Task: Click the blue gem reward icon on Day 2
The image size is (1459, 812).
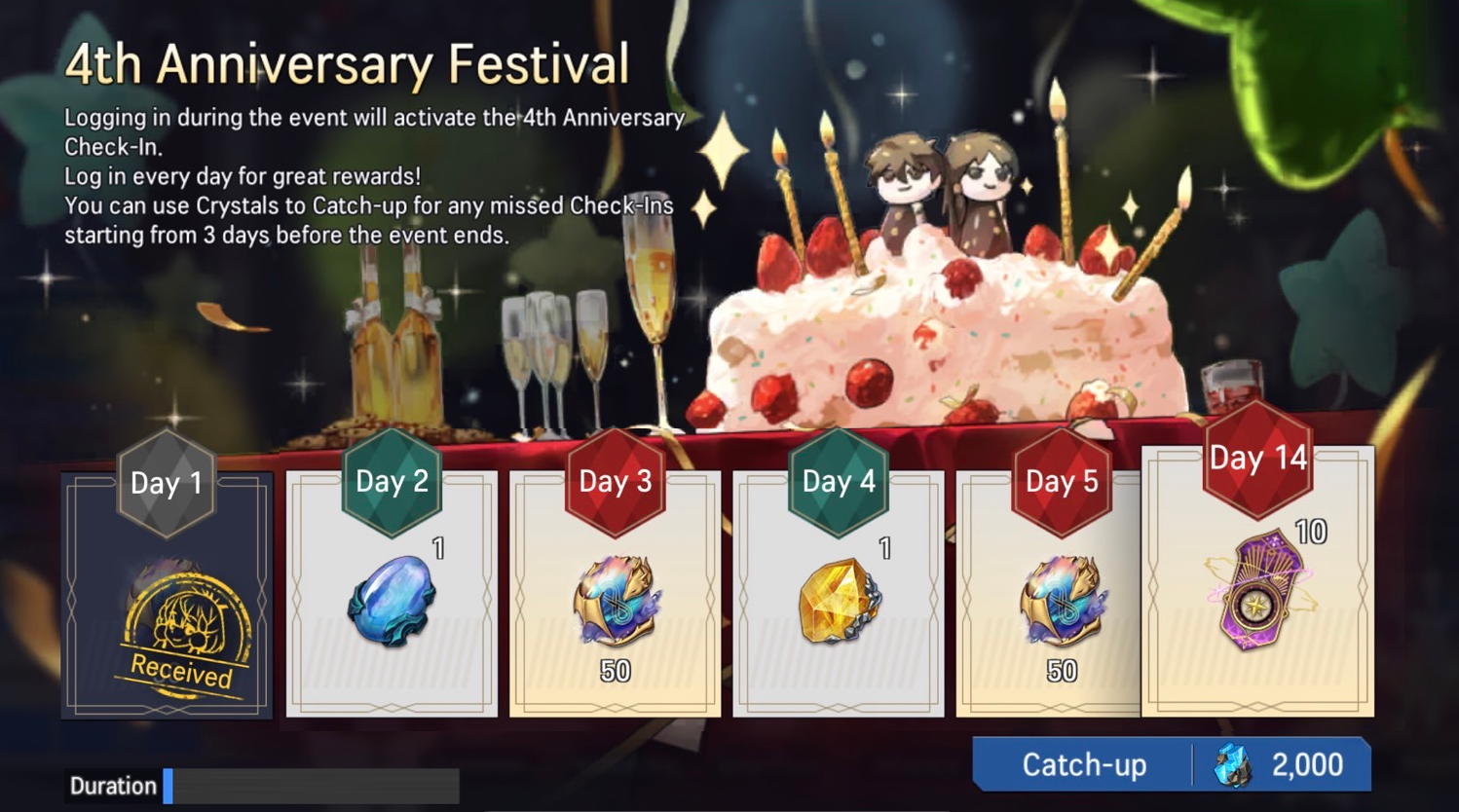Action: (x=392, y=601)
